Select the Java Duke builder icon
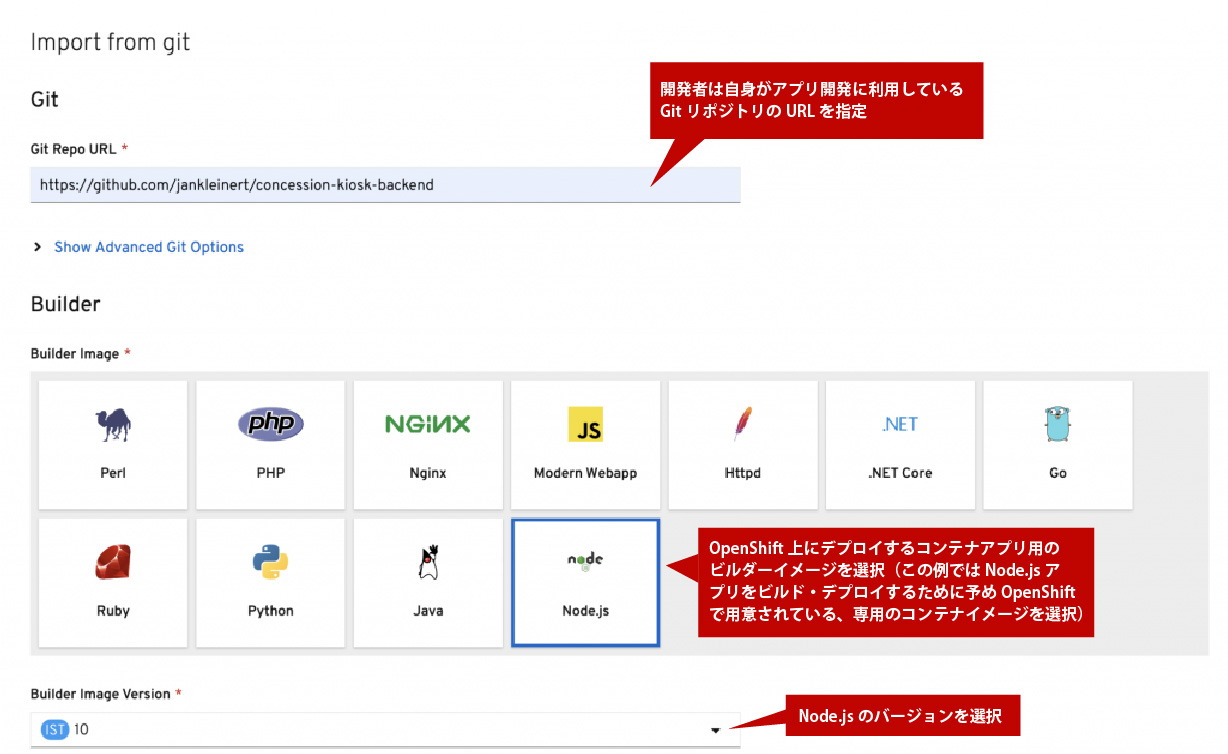Image resolution: width=1228 pixels, height=754 pixels. (428, 563)
